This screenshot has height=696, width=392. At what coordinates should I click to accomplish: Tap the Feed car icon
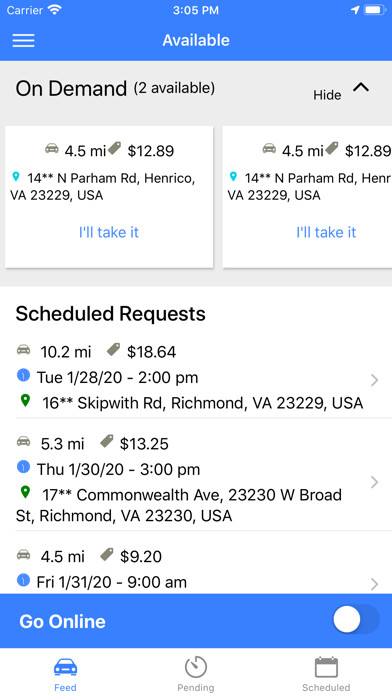65,667
